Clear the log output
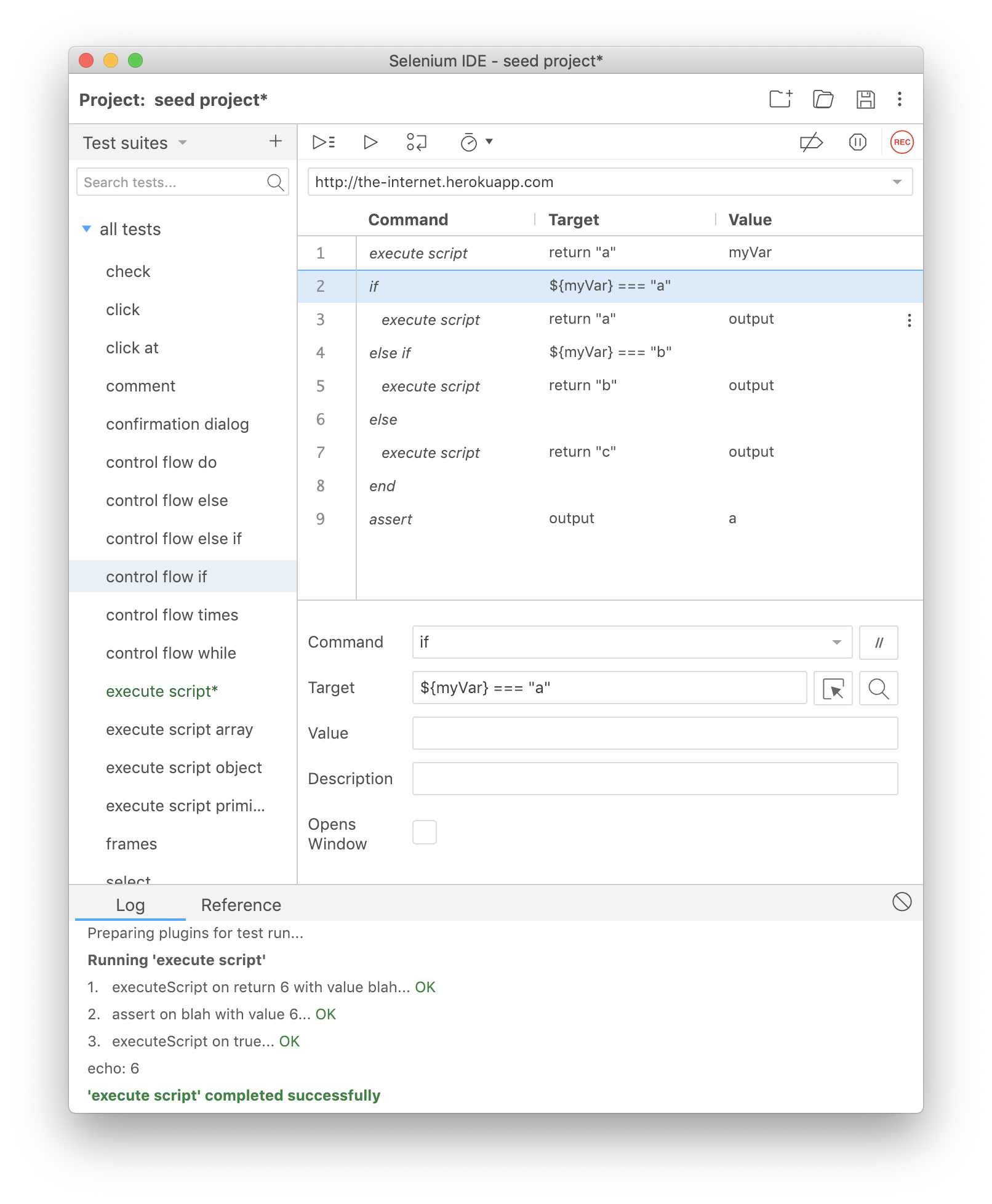 coord(901,903)
